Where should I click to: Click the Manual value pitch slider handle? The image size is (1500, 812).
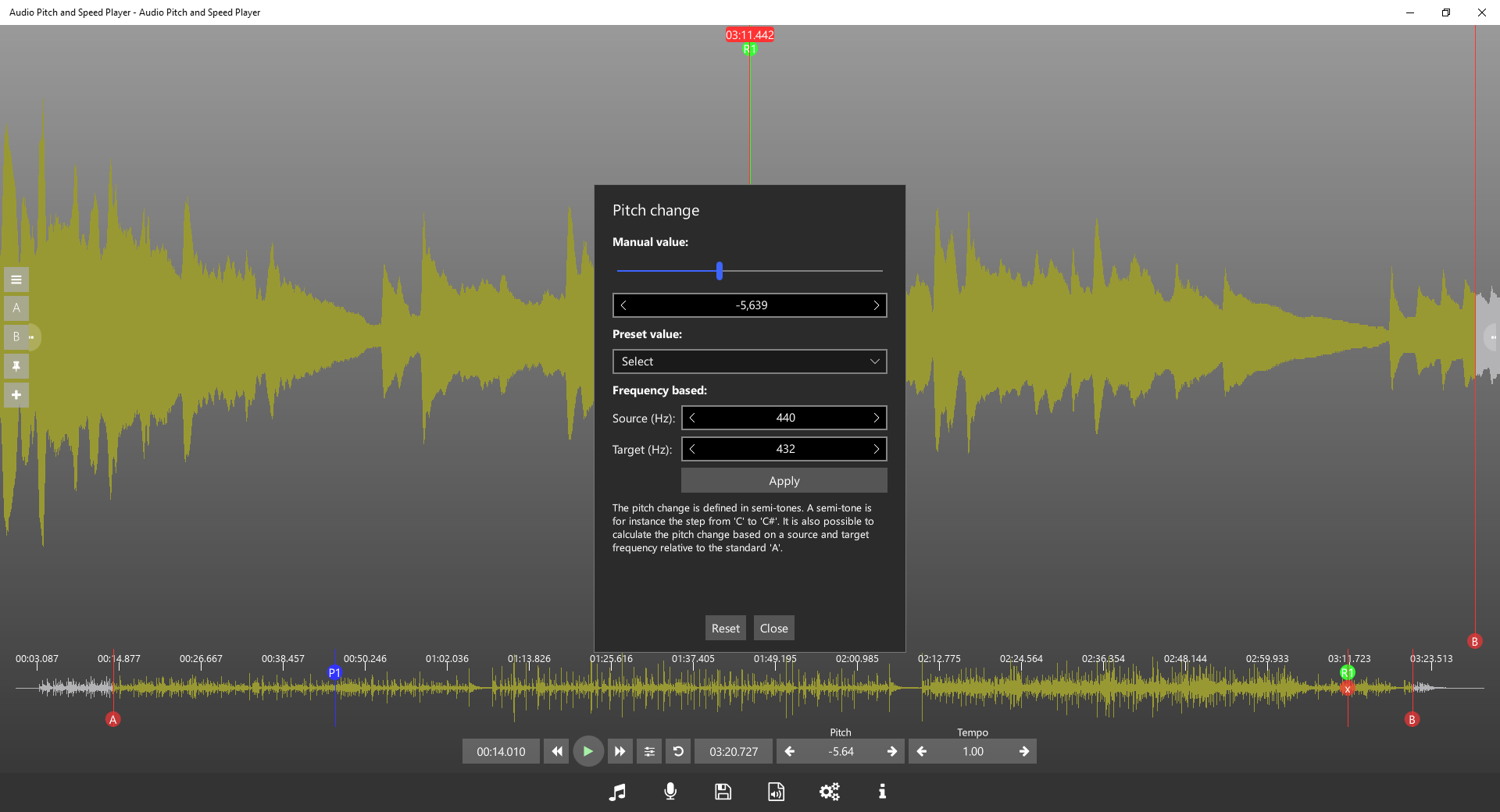click(720, 271)
